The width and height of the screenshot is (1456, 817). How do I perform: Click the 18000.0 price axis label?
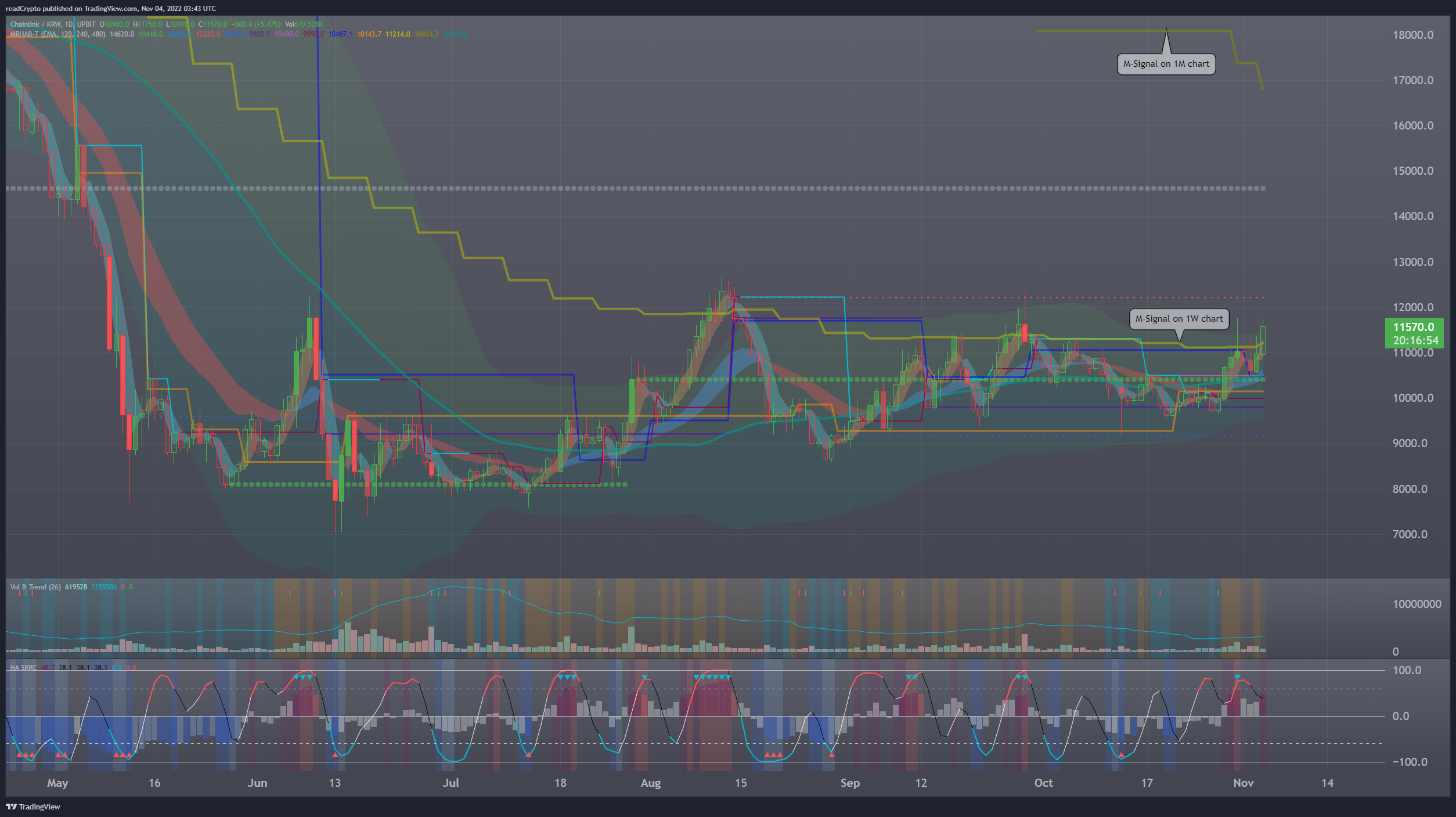[1413, 35]
